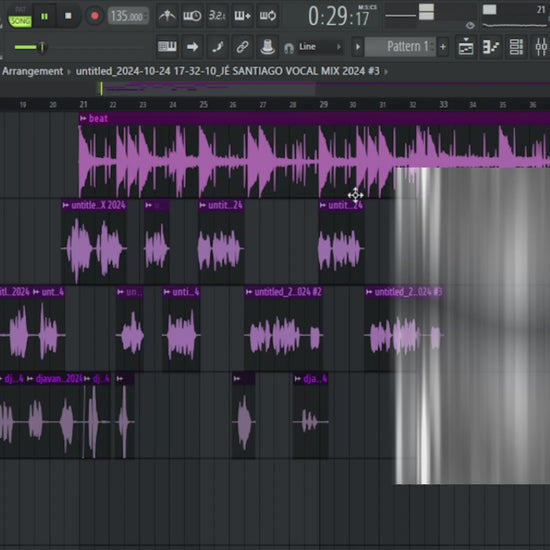The width and height of the screenshot is (550, 550).
Task: Toggle loop recording
Action: (268, 16)
